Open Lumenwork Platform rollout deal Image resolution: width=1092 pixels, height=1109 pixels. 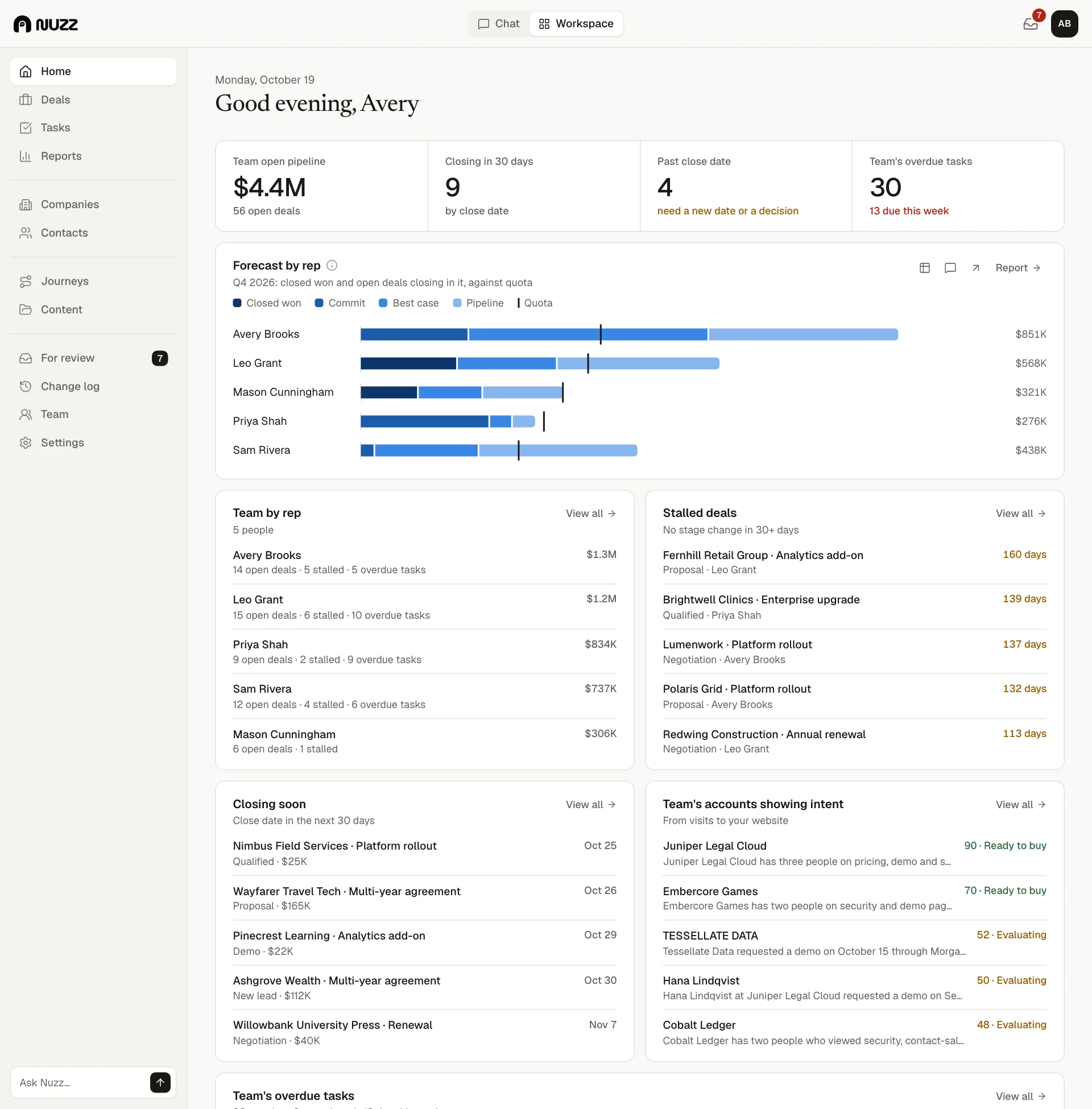tap(855, 651)
